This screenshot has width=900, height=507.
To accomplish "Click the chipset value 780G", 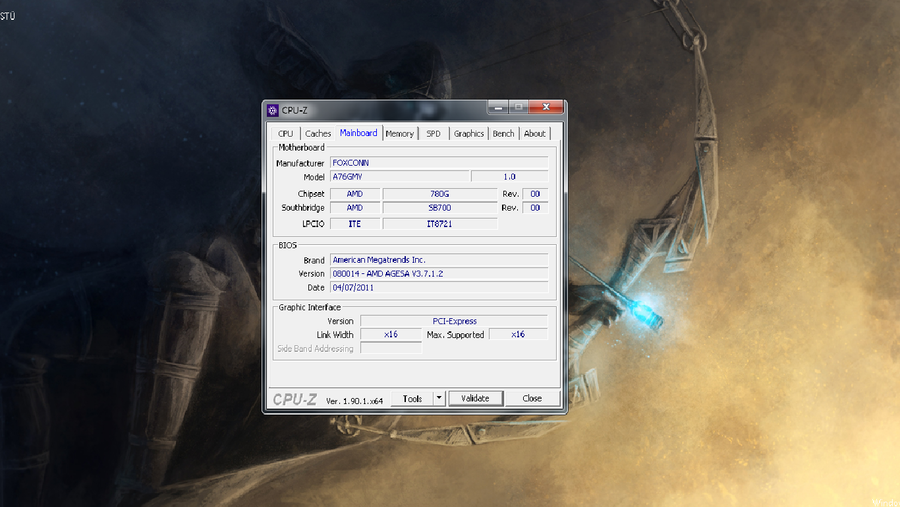I will pos(440,194).
